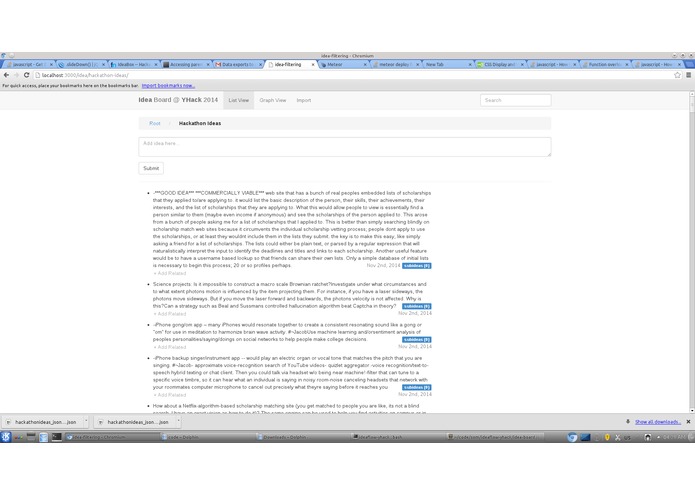Click Add Related under the iPhone gong/om item
Screen dimensions: 695x494
170,347
